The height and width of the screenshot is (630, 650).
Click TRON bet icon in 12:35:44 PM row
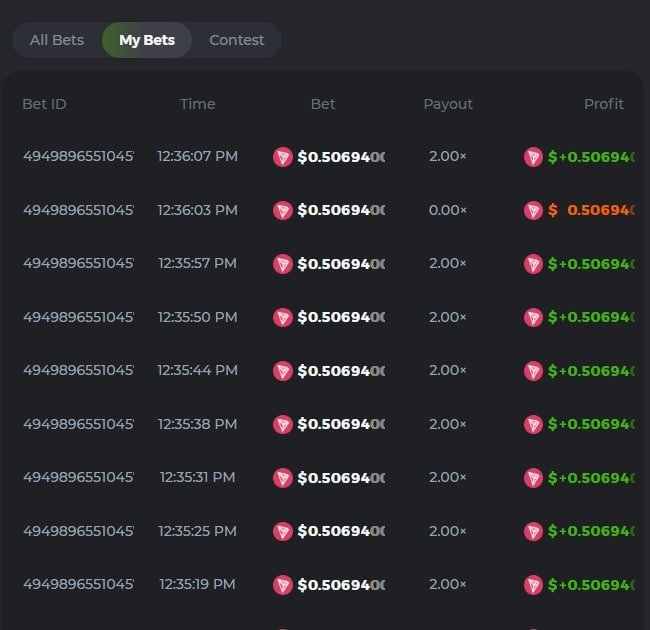tap(283, 371)
